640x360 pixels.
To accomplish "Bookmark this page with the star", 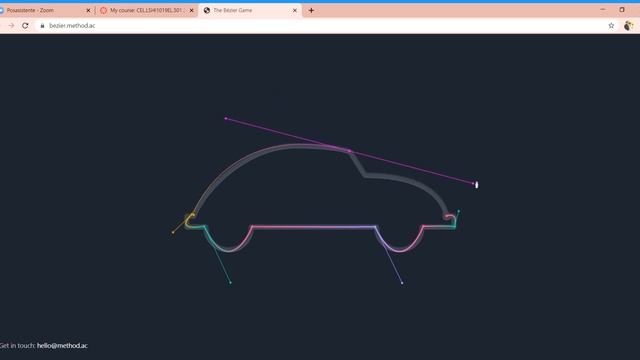I will click(611, 26).
